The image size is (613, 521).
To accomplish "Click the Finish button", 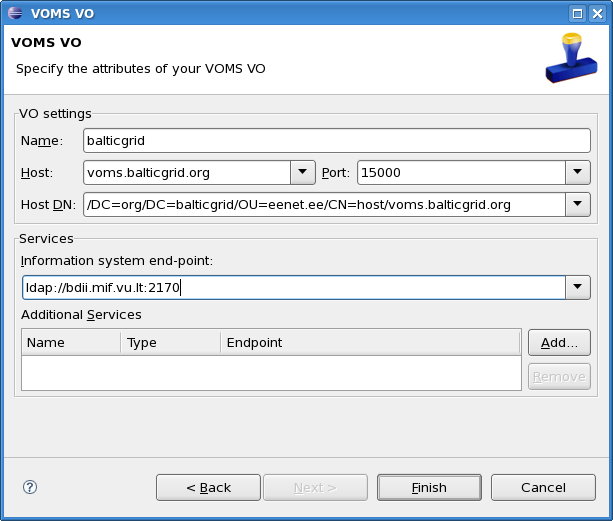I will tap(429, 487).
